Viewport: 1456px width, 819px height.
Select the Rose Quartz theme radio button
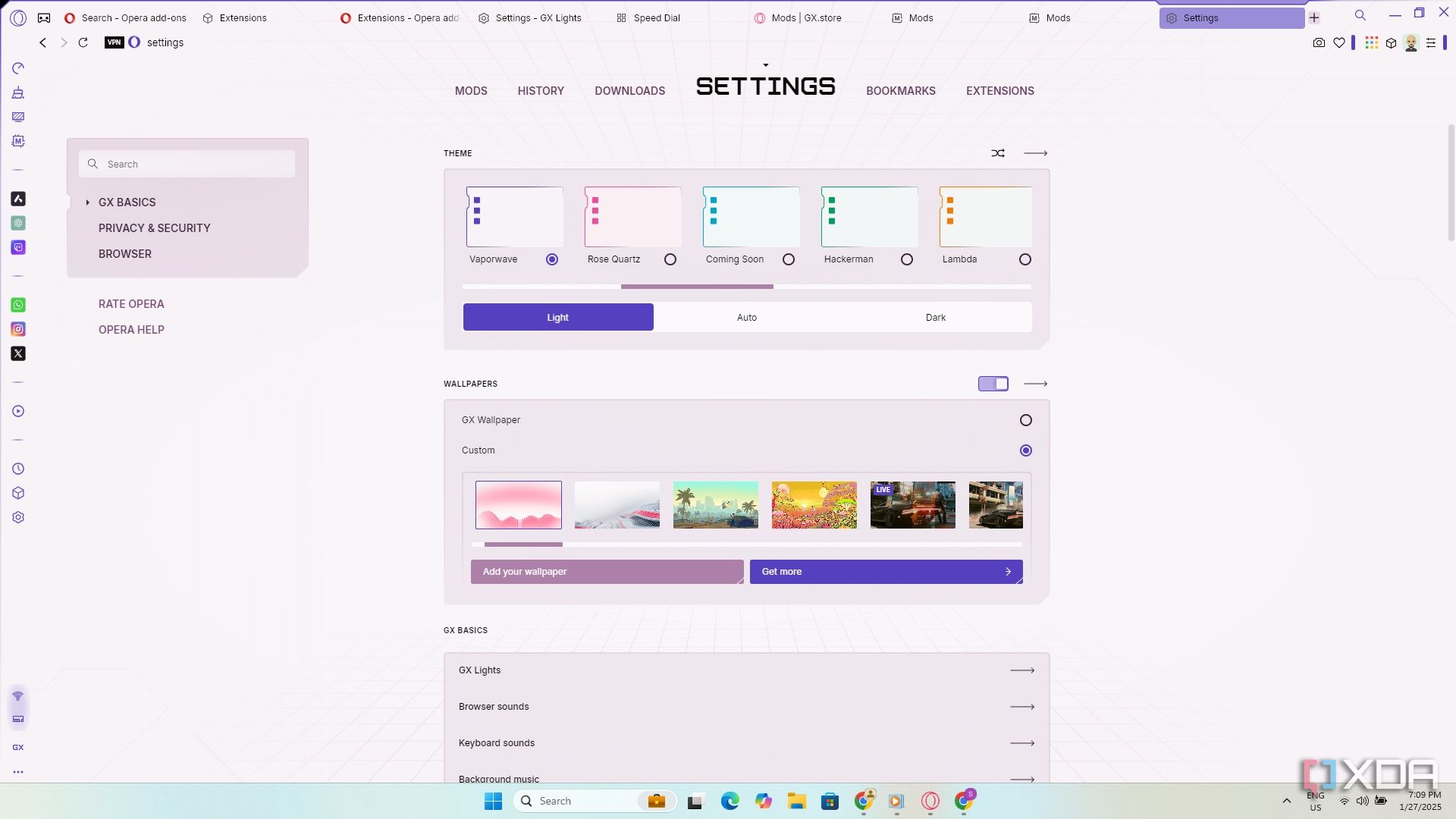pyautogui.click(x=670, y=259)
